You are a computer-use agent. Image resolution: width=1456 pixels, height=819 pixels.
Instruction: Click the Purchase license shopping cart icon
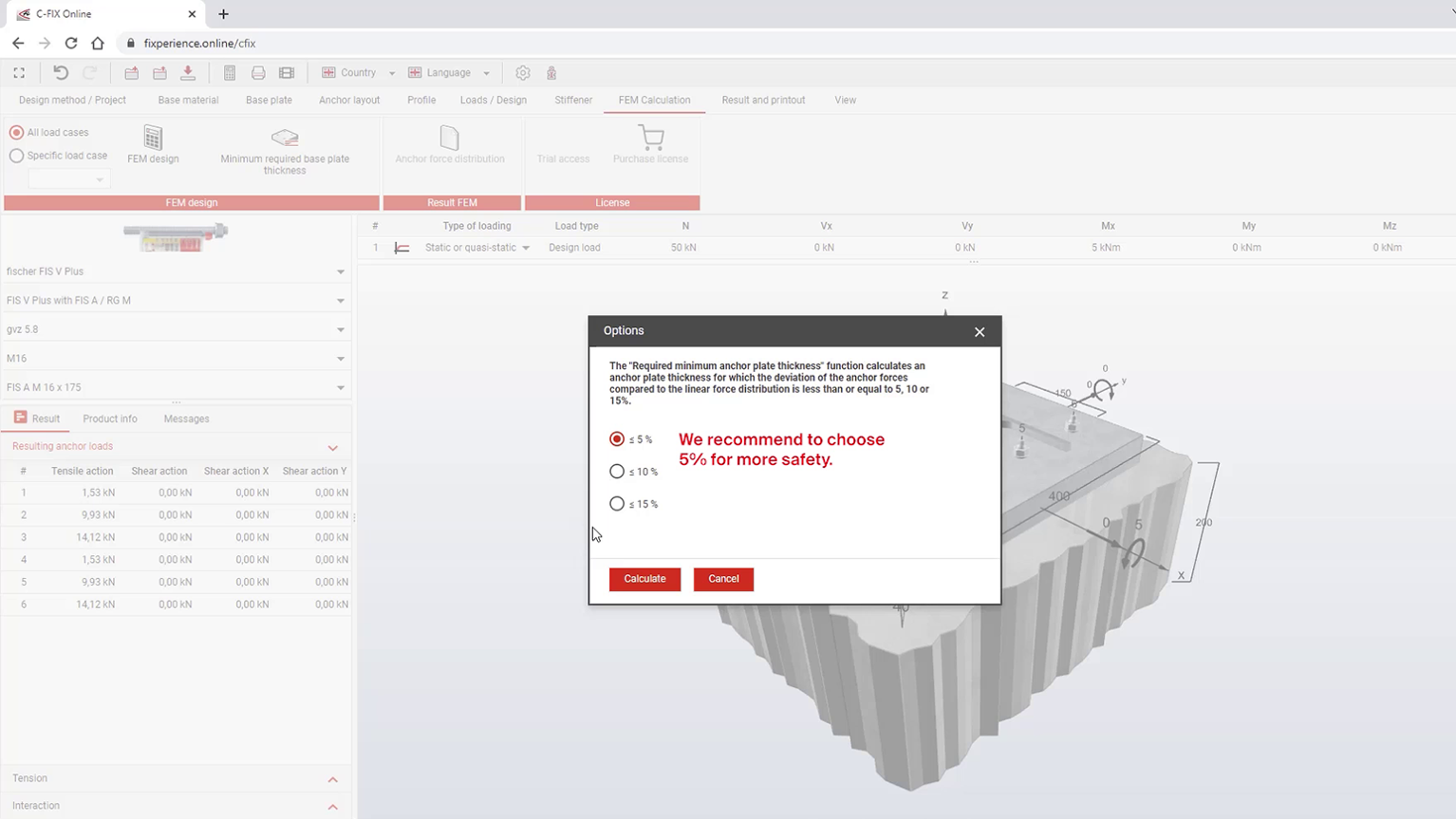(x=650, y=139)
